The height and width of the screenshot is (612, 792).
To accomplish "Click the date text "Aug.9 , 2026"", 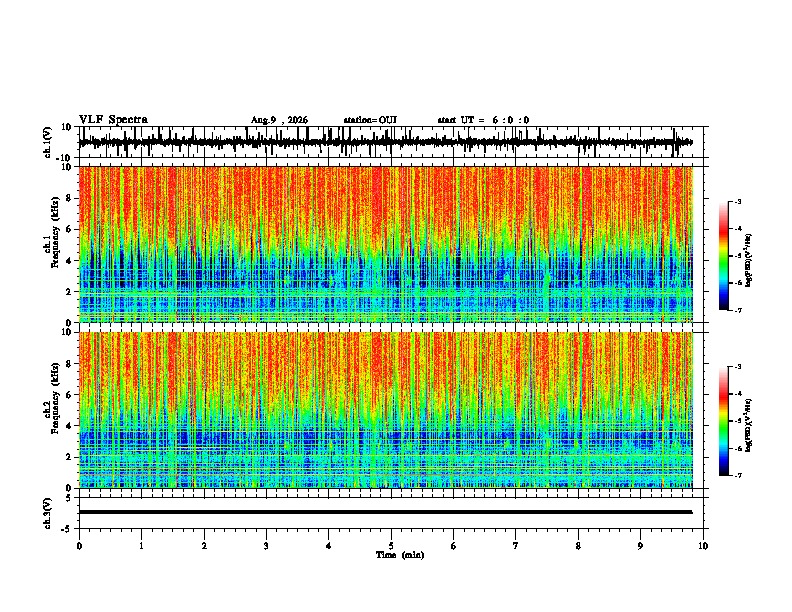I will (279, 120).
